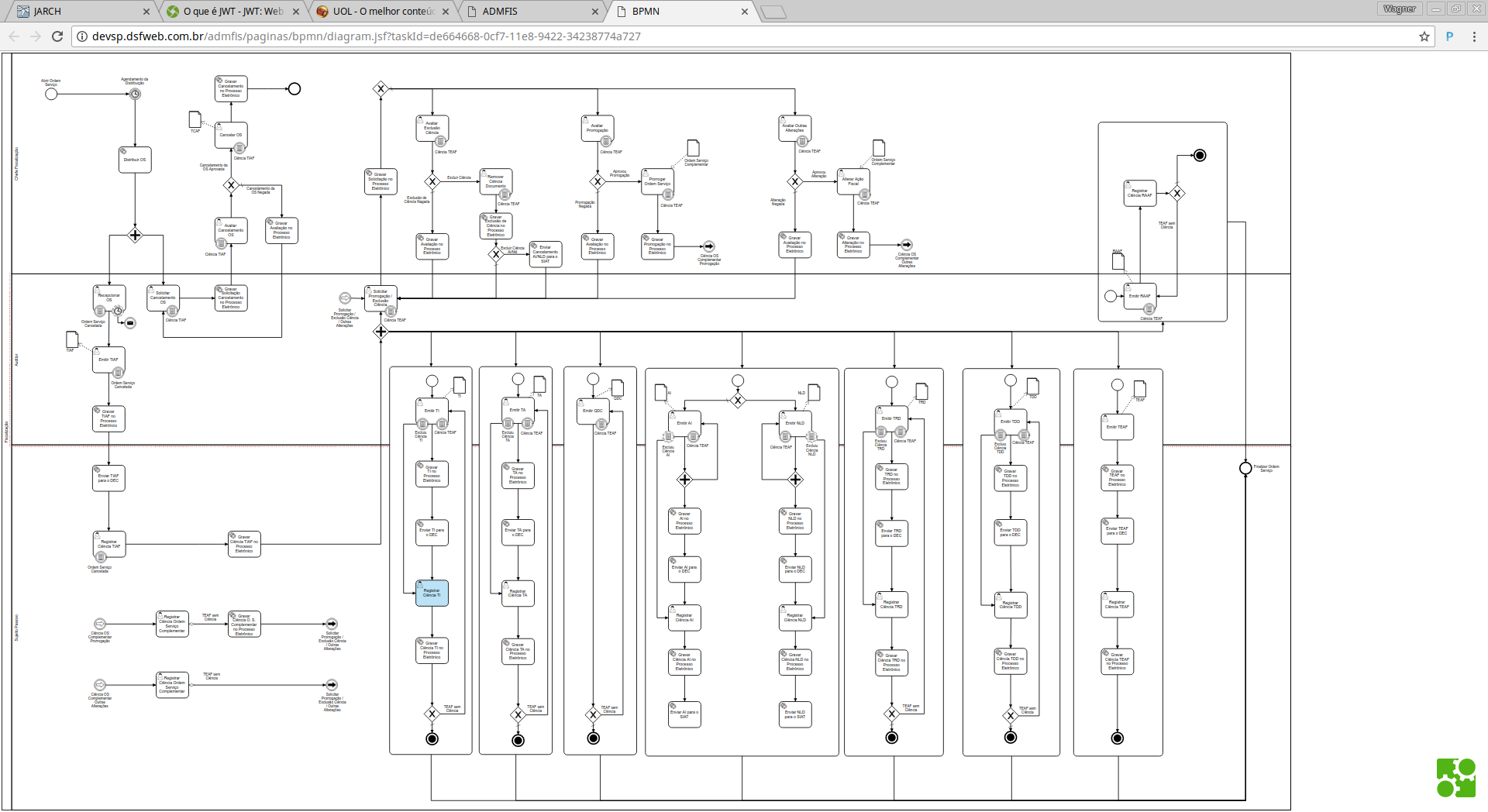
Task: Click the 'Abrir Ordem Serviço' start event
Action: click(51, 95)
